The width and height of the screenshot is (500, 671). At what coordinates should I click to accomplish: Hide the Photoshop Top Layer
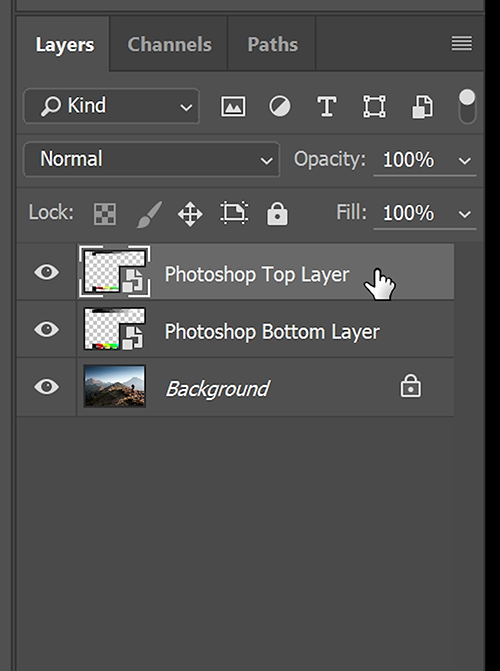pyautogui.click(x=47, y=272)
